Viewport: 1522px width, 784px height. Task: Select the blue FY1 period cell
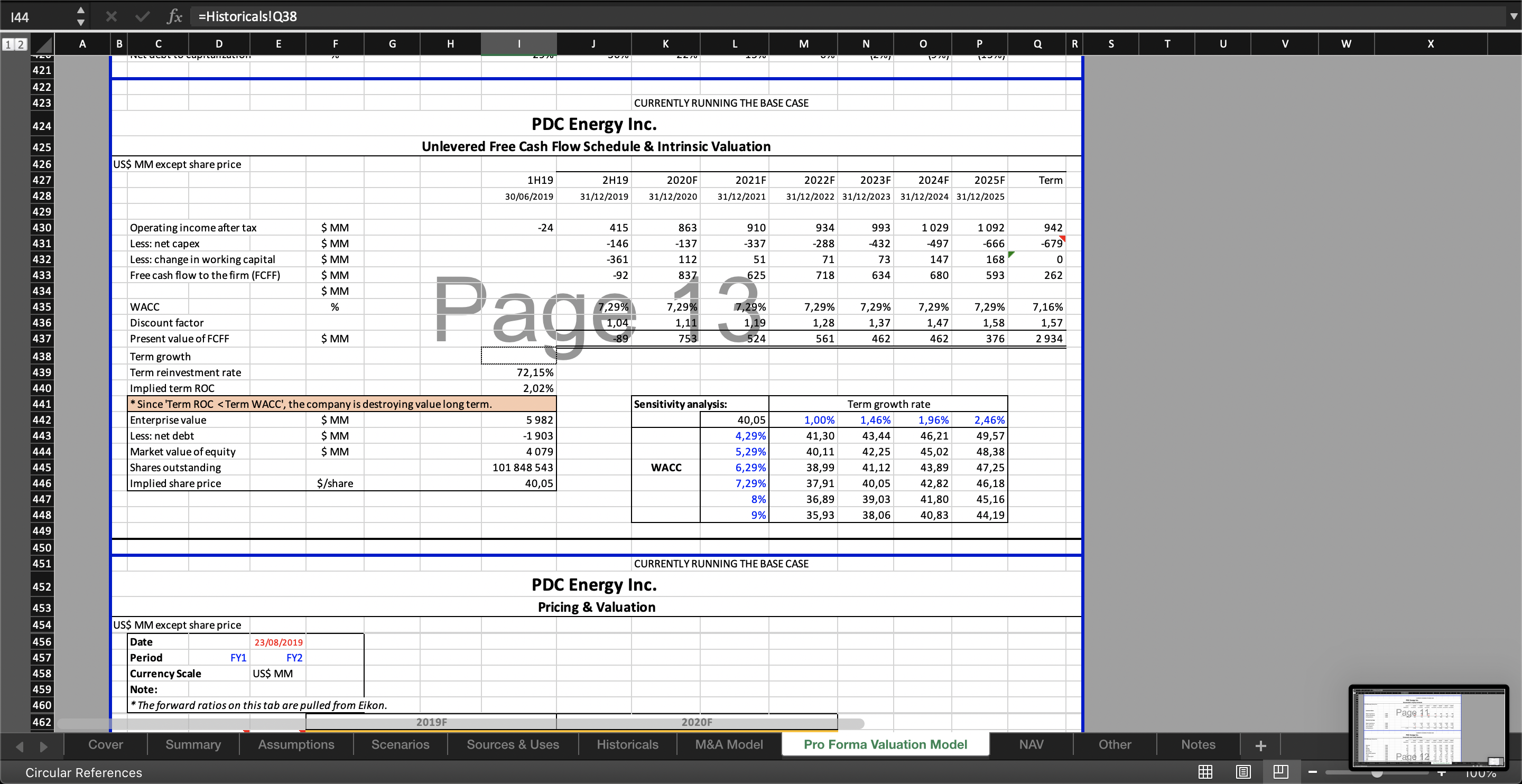pos(219,658)
